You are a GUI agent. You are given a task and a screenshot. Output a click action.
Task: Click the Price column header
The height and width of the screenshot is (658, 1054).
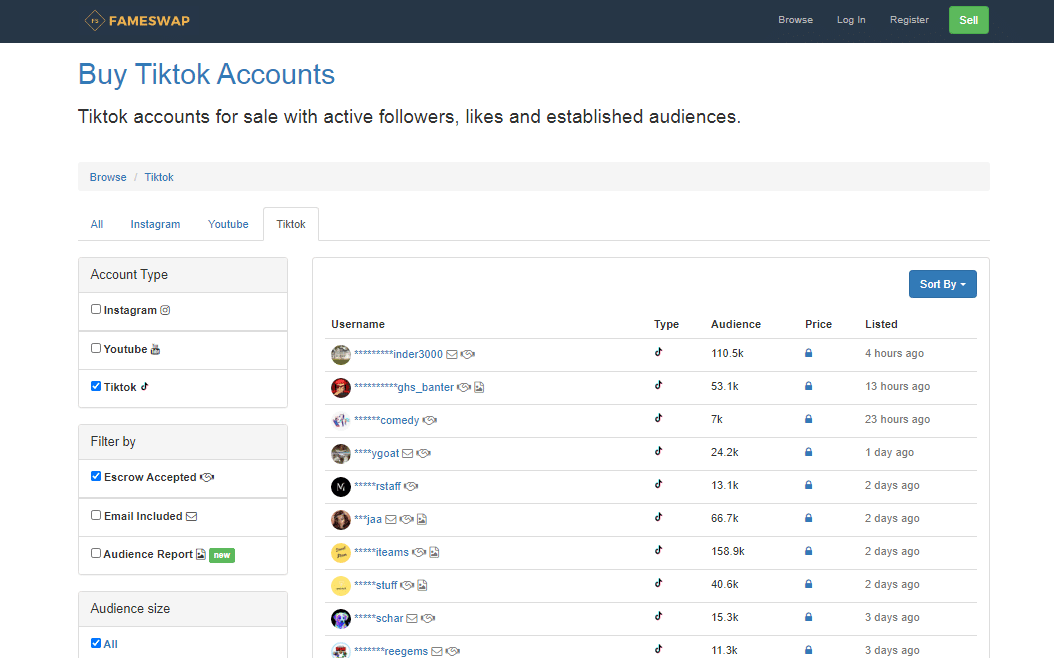819,324
